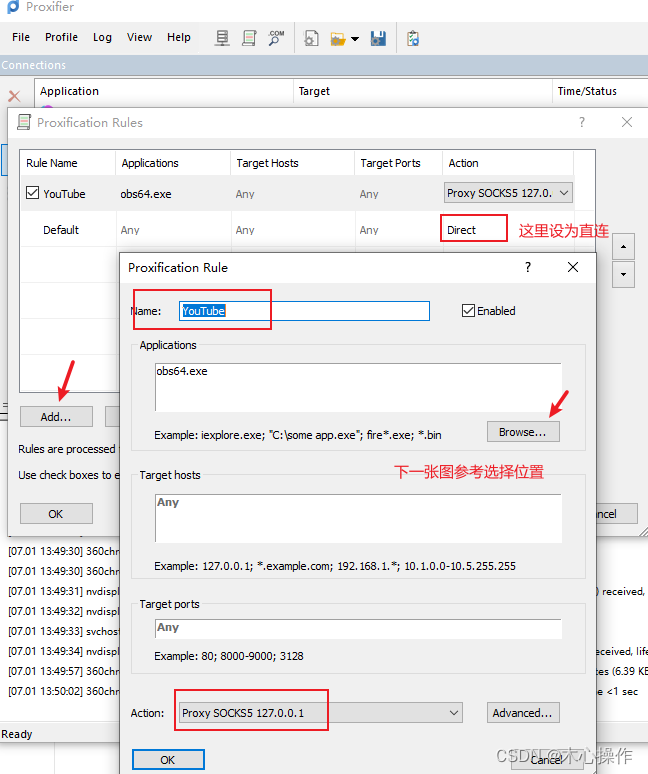Click the log entry at 13:49:57
648x774 pixels.
tap(64, 671)
